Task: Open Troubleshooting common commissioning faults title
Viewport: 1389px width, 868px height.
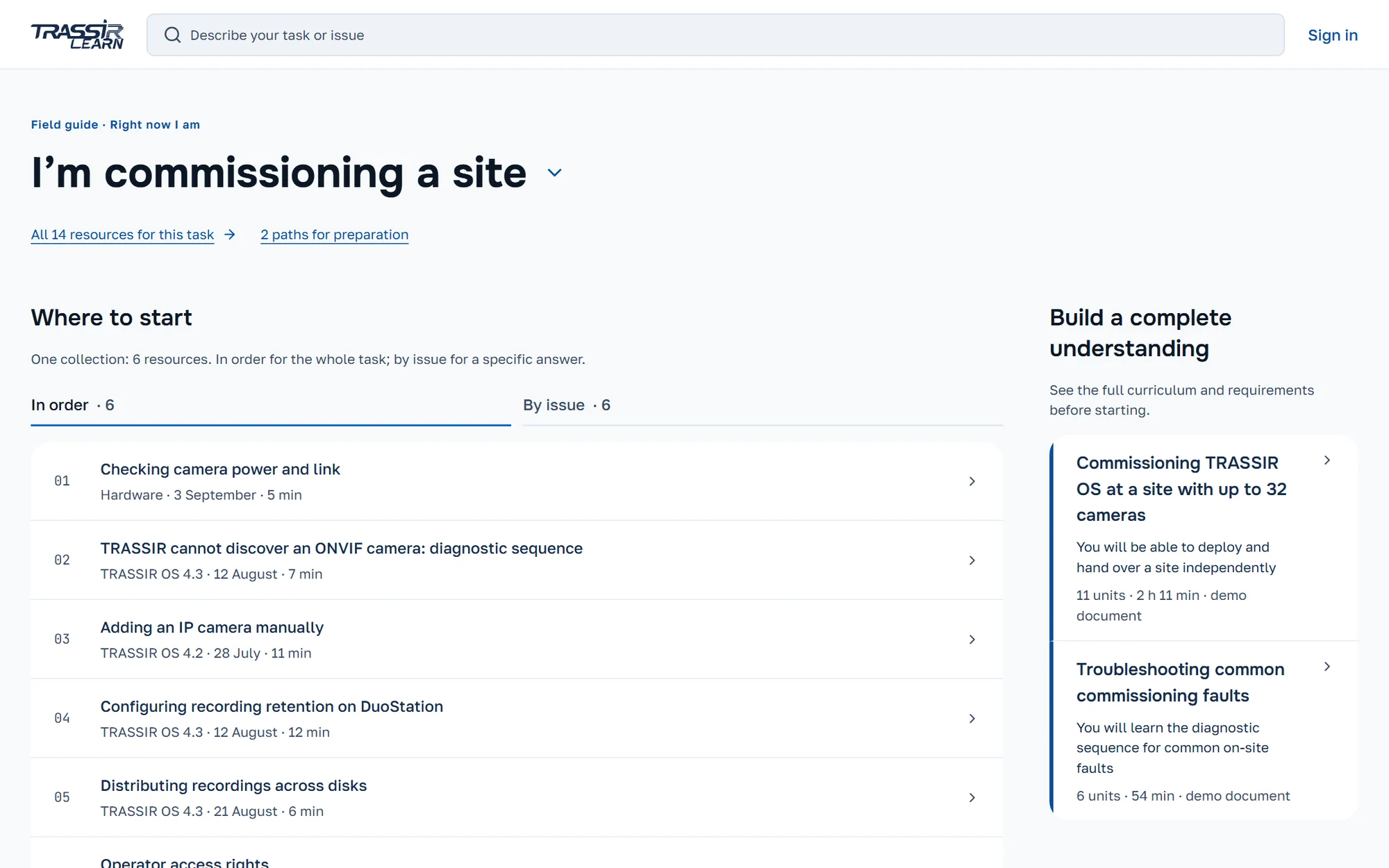Action: point(1181,682)
